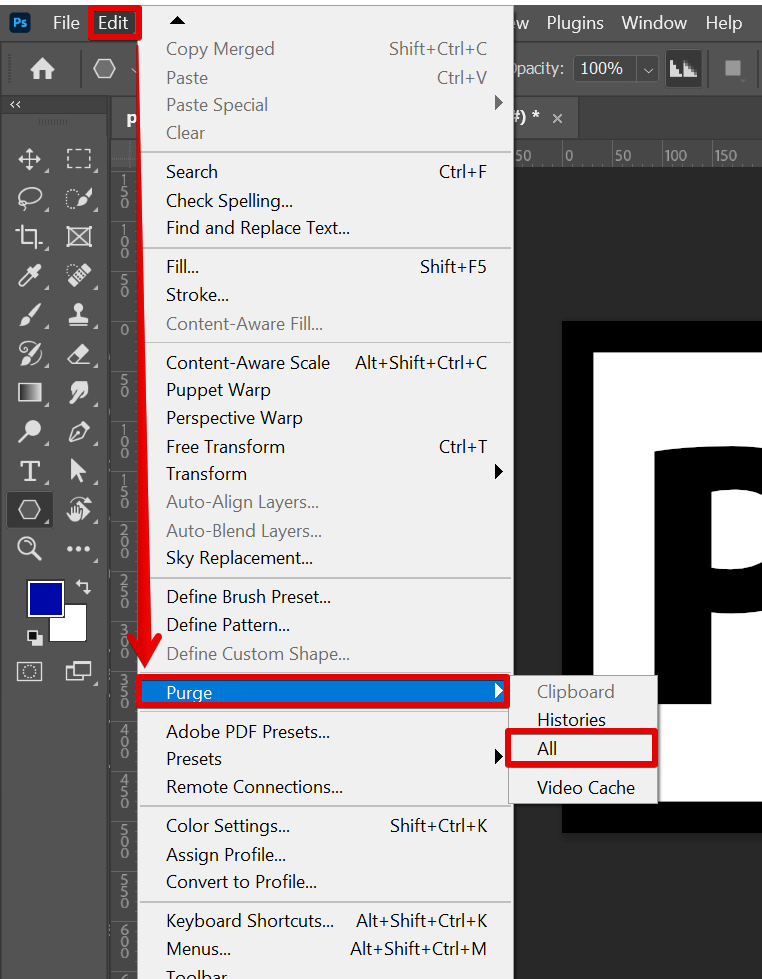Pick the Eyedropper tool
Screen dimensions: 762x979
(x=30, y=276)
